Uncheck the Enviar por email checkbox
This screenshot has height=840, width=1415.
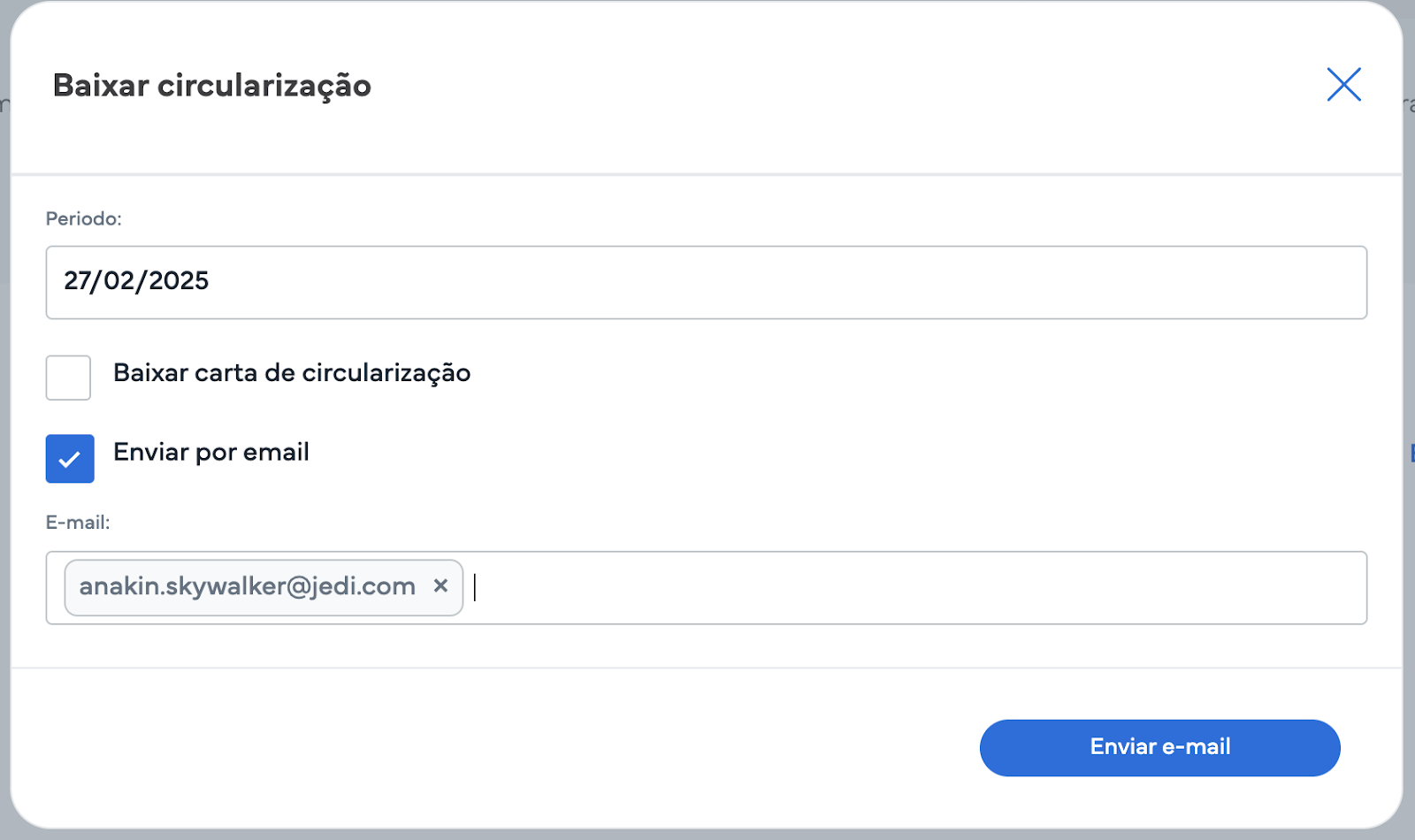70,458
